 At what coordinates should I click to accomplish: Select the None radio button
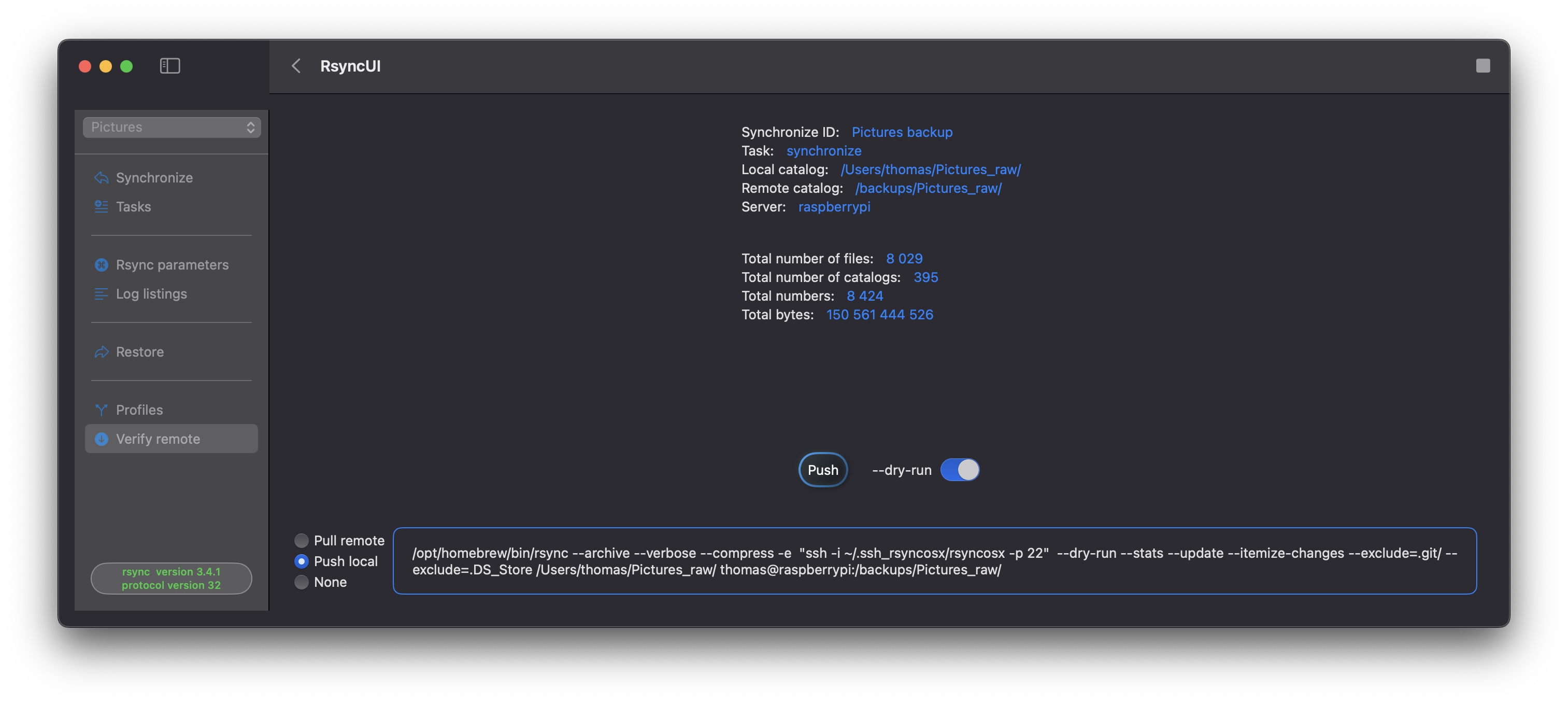301,582
